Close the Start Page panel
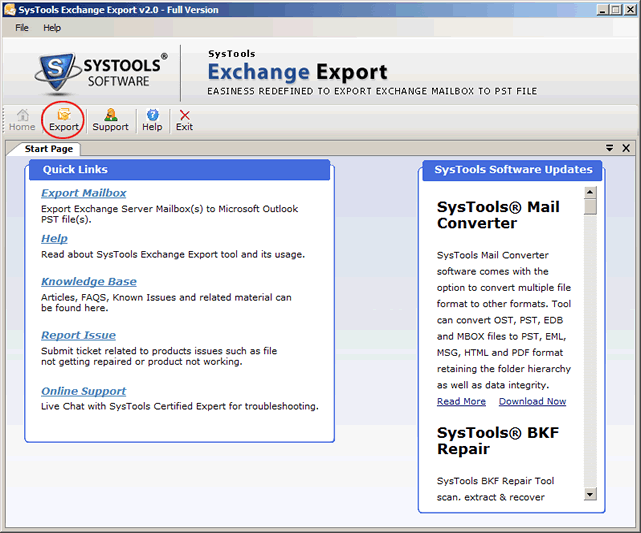The height and width of the screenshot is (533, 641). [626, 148]
